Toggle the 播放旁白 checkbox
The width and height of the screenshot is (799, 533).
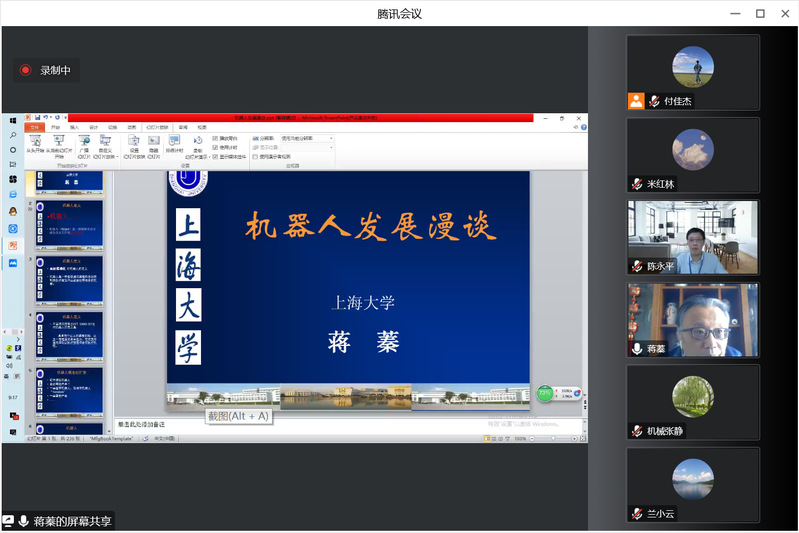[216, 138]
